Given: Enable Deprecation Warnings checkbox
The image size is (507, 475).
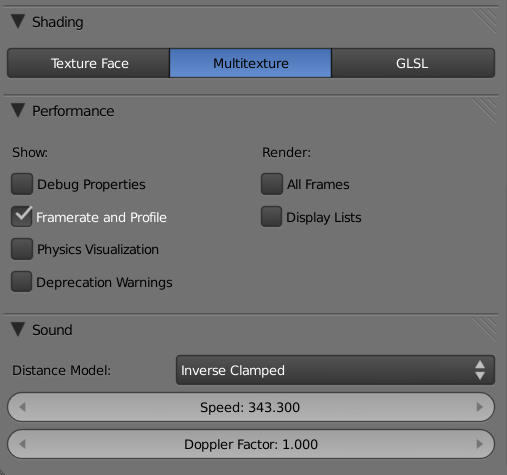Looking at the screenshot, I should tap(22, 282).
